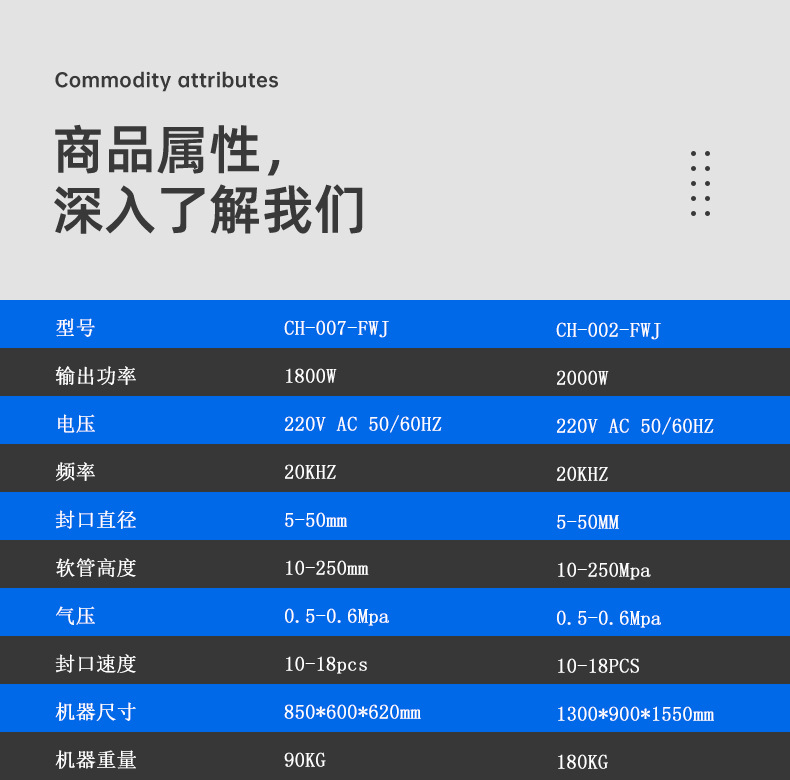790x780 pixels.
Task: Click the "深入了解我们" headline text
Action: click(x=209, y=210)
